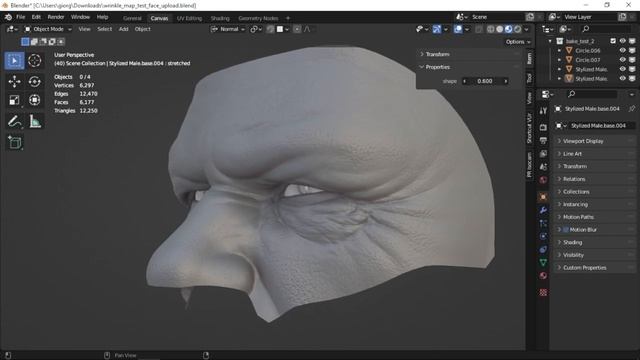Open the Object properties tab icon
Screen dimensions: 640x360
tap(543, 197)
